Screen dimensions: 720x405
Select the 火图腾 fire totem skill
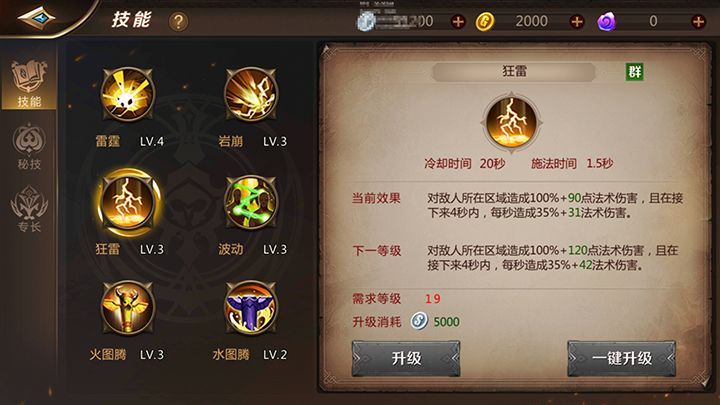[128, 308]
